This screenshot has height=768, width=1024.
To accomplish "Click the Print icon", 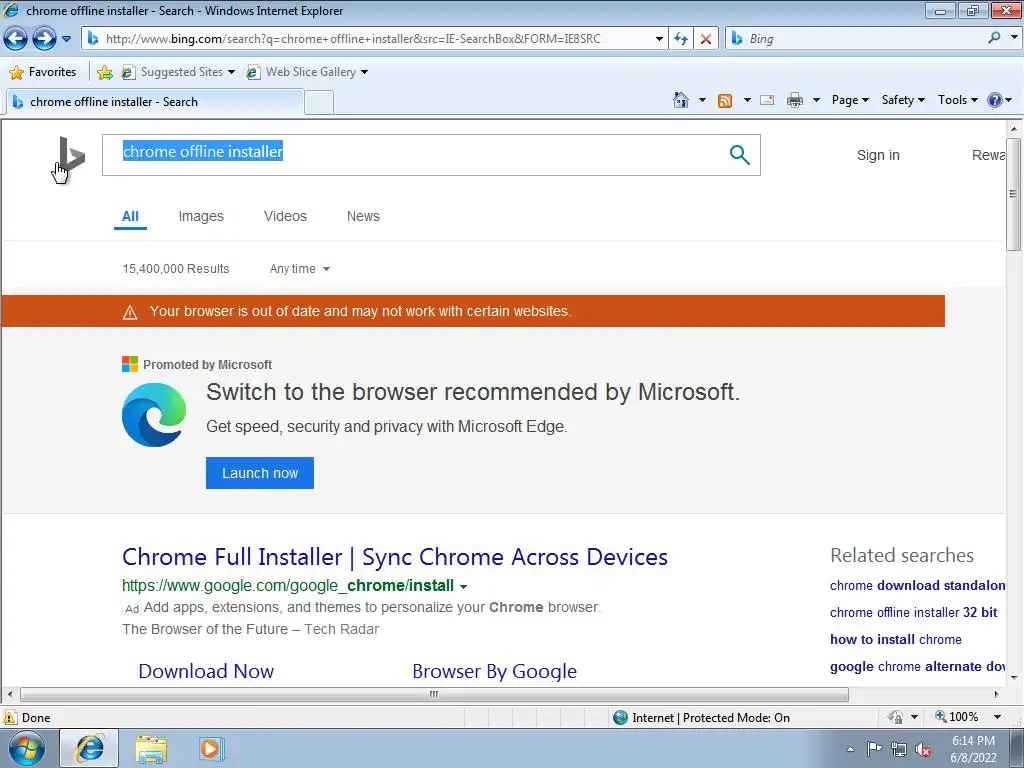I will click(795, 100).
